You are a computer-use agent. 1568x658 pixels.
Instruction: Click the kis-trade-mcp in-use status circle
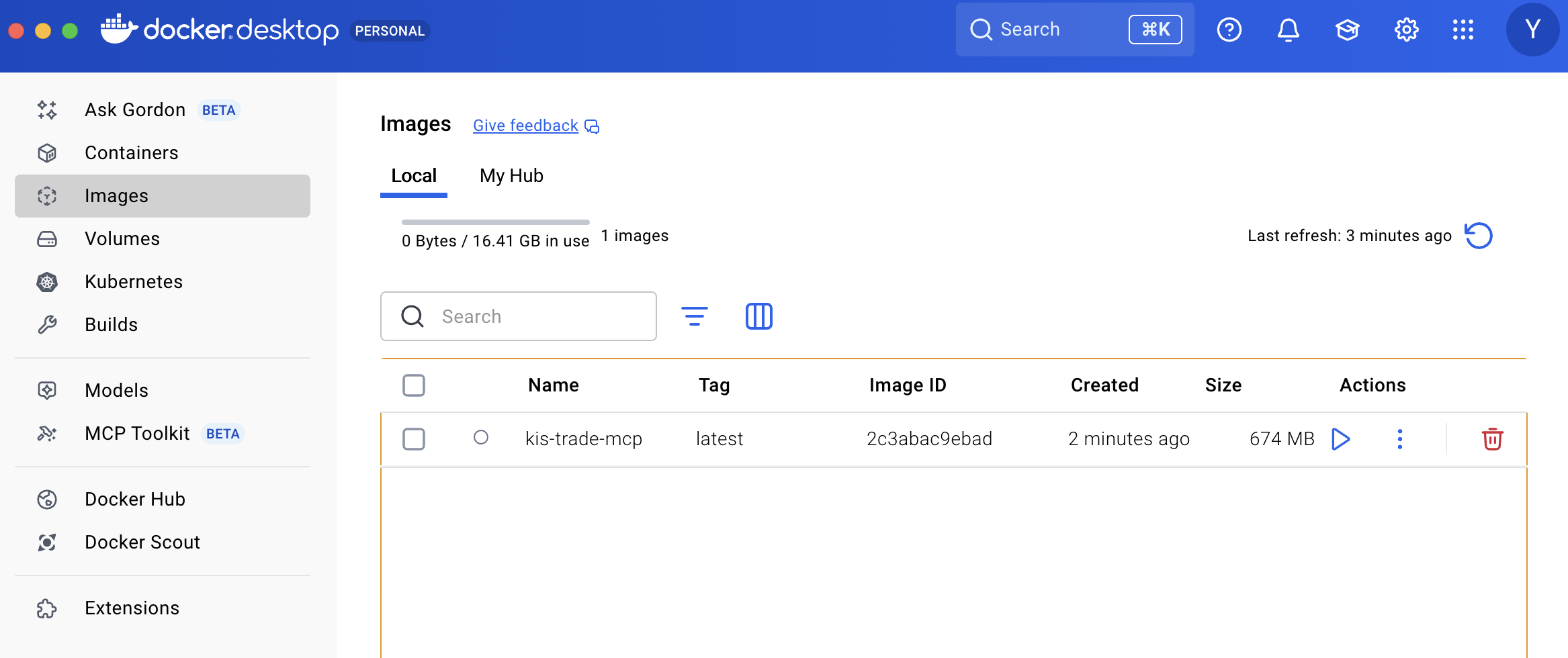click(x=481, y=438)
